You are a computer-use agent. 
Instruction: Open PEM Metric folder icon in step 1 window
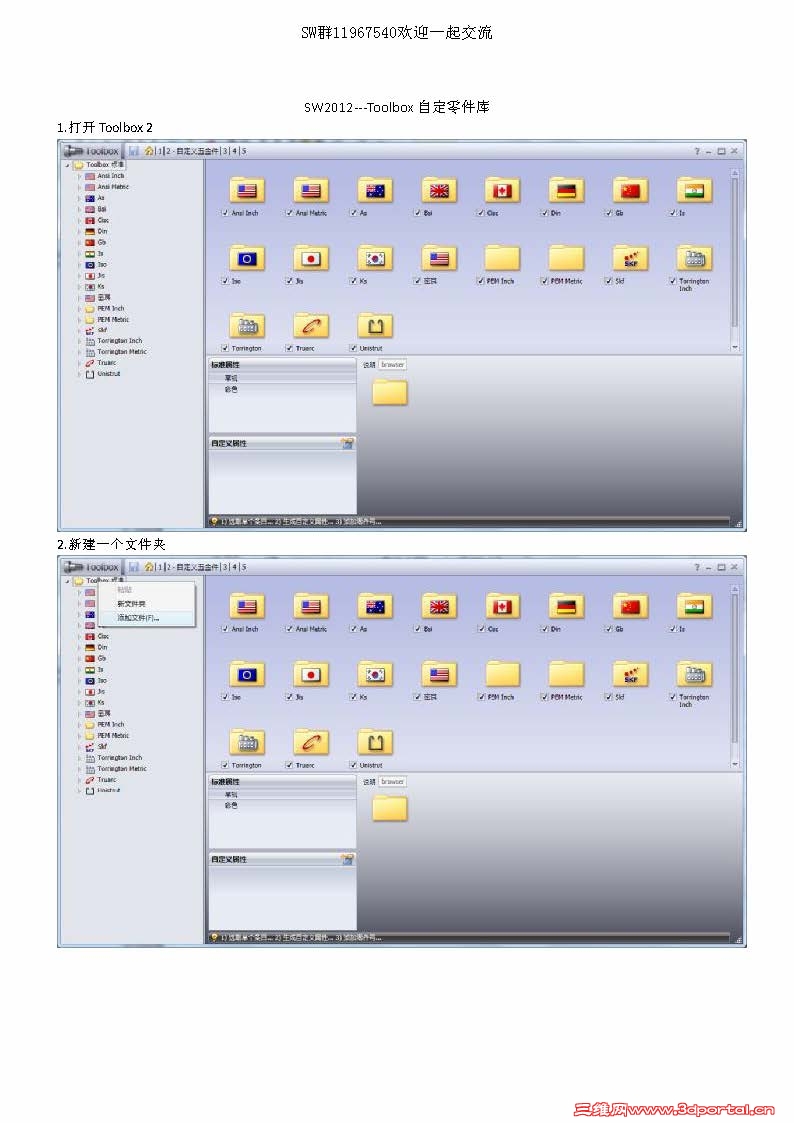(566, 259)
